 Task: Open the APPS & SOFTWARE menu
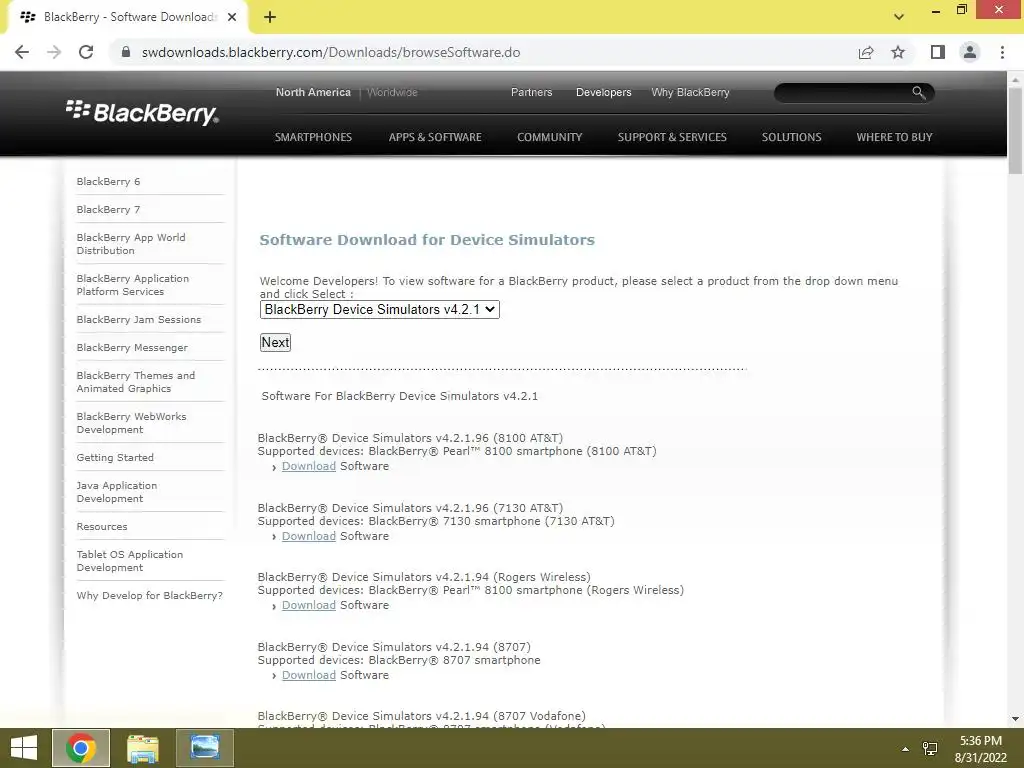tap(435, 137)
